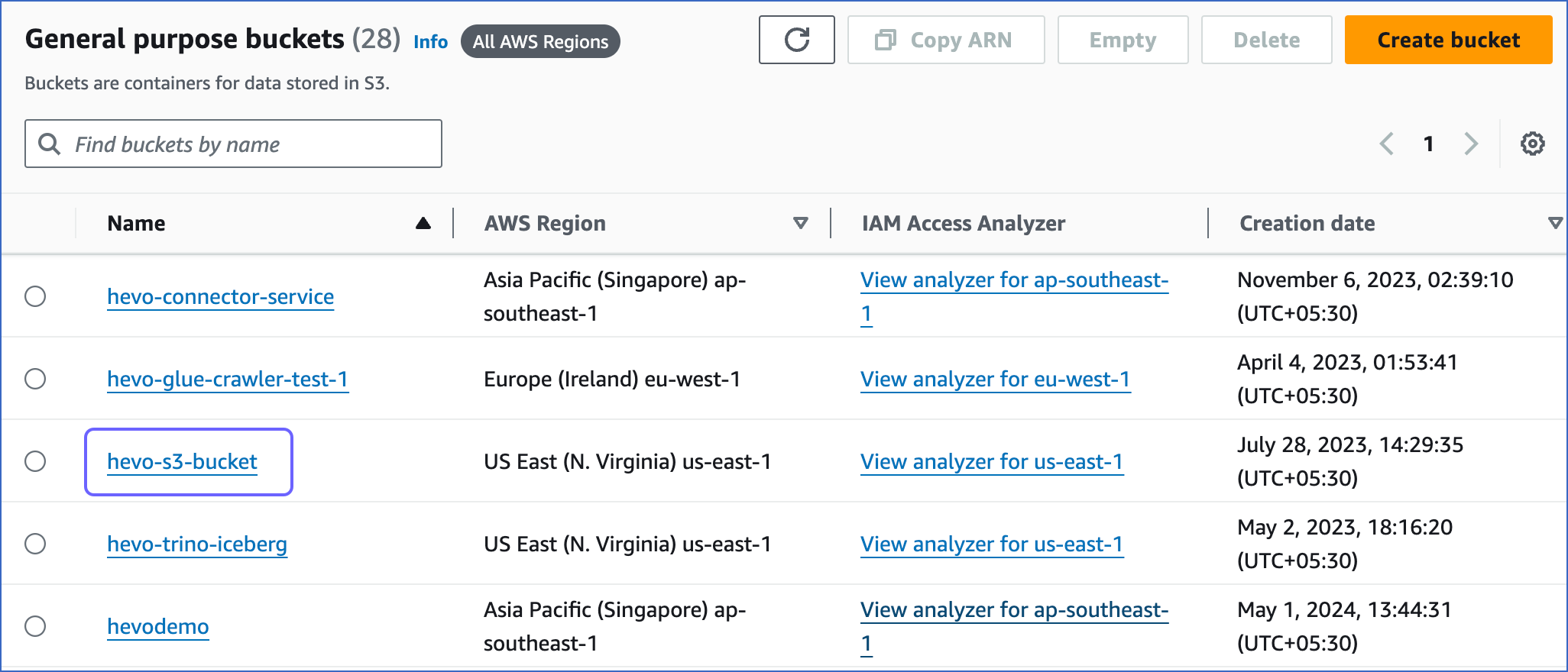1568x672 pixels.
Task: Click the Delete button
Action: 1267,40
